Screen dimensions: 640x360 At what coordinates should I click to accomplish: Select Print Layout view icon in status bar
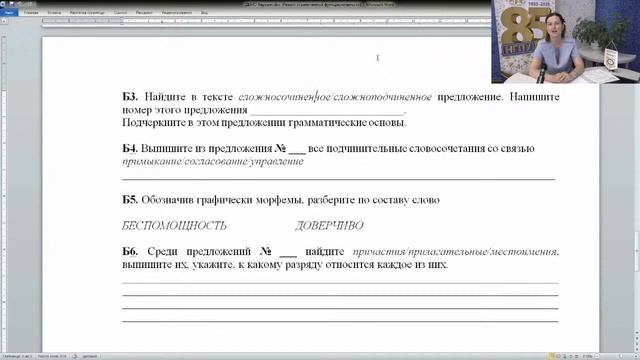(x=552, y=356)
